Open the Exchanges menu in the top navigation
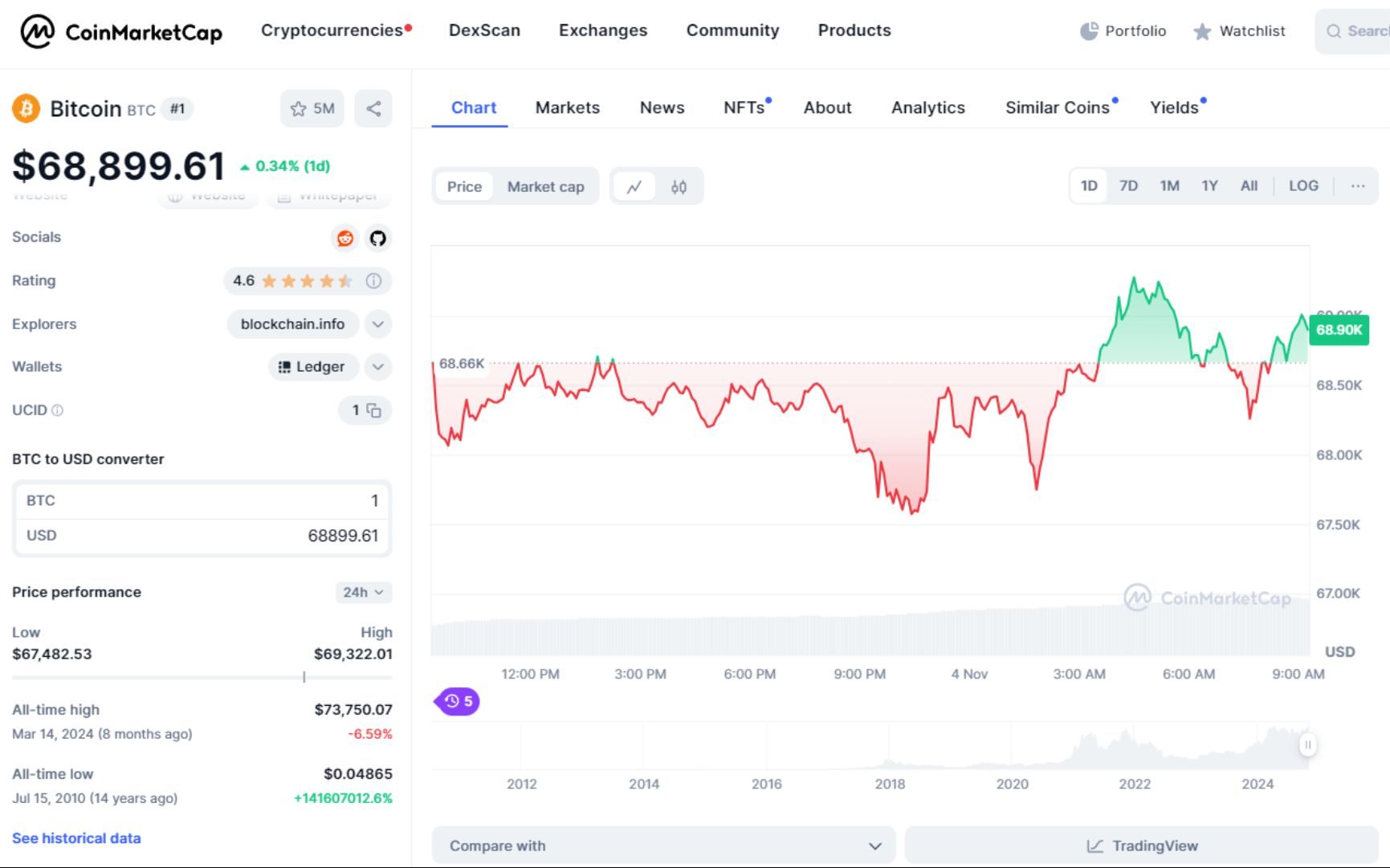Viewport: 1390px width, 868px height. click(x=602, y=30)
